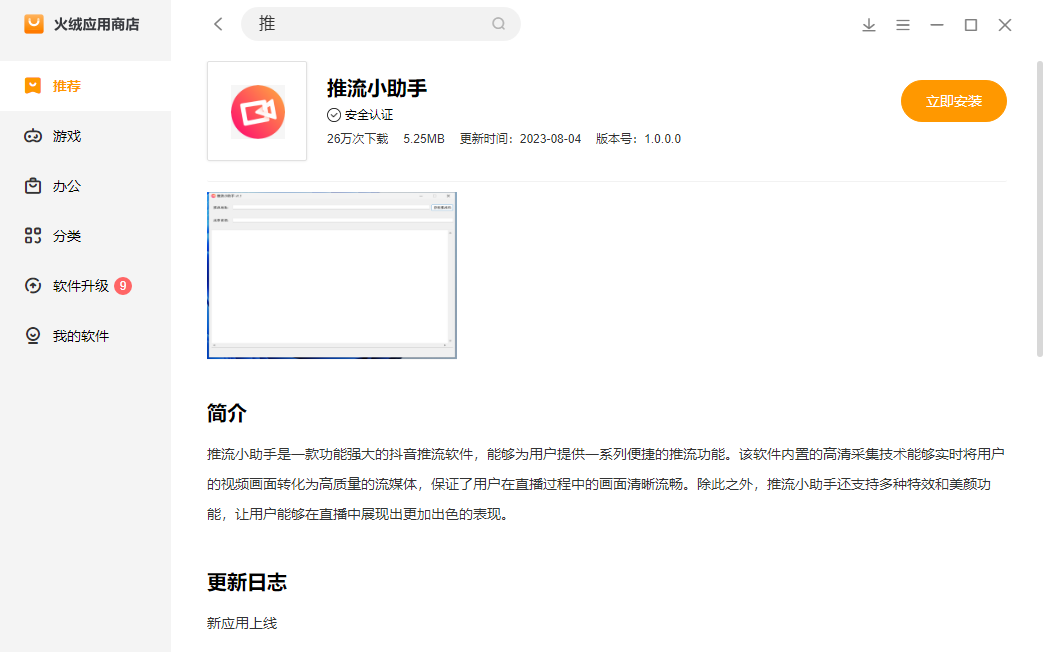Image resolution: width=1045 pixels, height=652 pixels.
Task: Click the 推流小助手 app icon
Action: pos(257,111)
